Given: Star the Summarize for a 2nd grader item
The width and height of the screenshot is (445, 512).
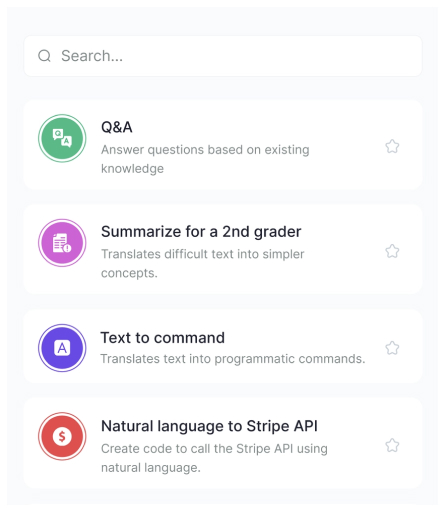Looking at the screenshot, I should (x=392, y=251).
